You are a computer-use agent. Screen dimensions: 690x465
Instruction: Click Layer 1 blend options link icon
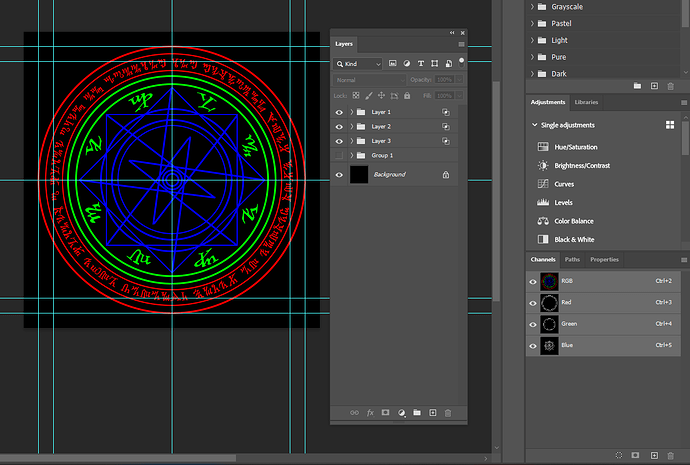446,112
